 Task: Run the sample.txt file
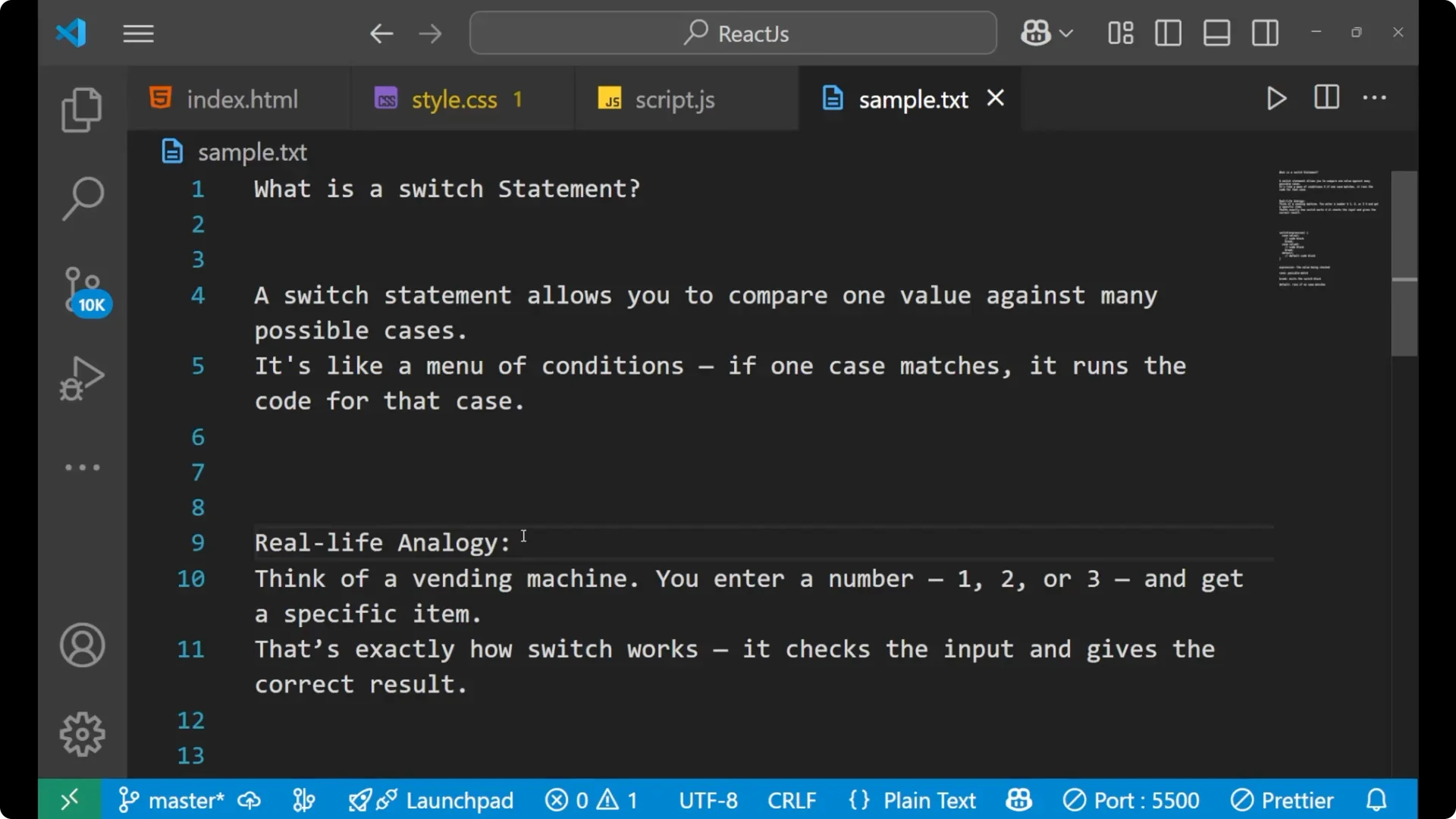coord(1276,99)
